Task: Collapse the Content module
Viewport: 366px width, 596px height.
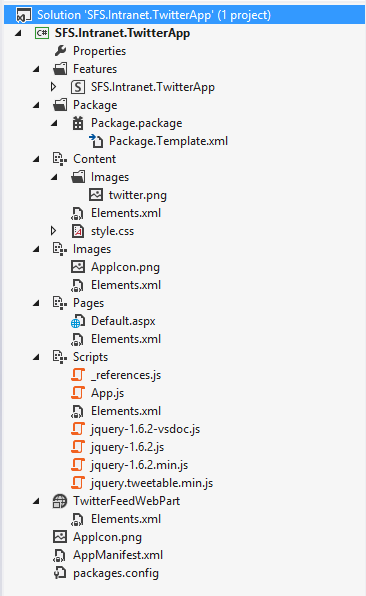Action: click(36, 159)
